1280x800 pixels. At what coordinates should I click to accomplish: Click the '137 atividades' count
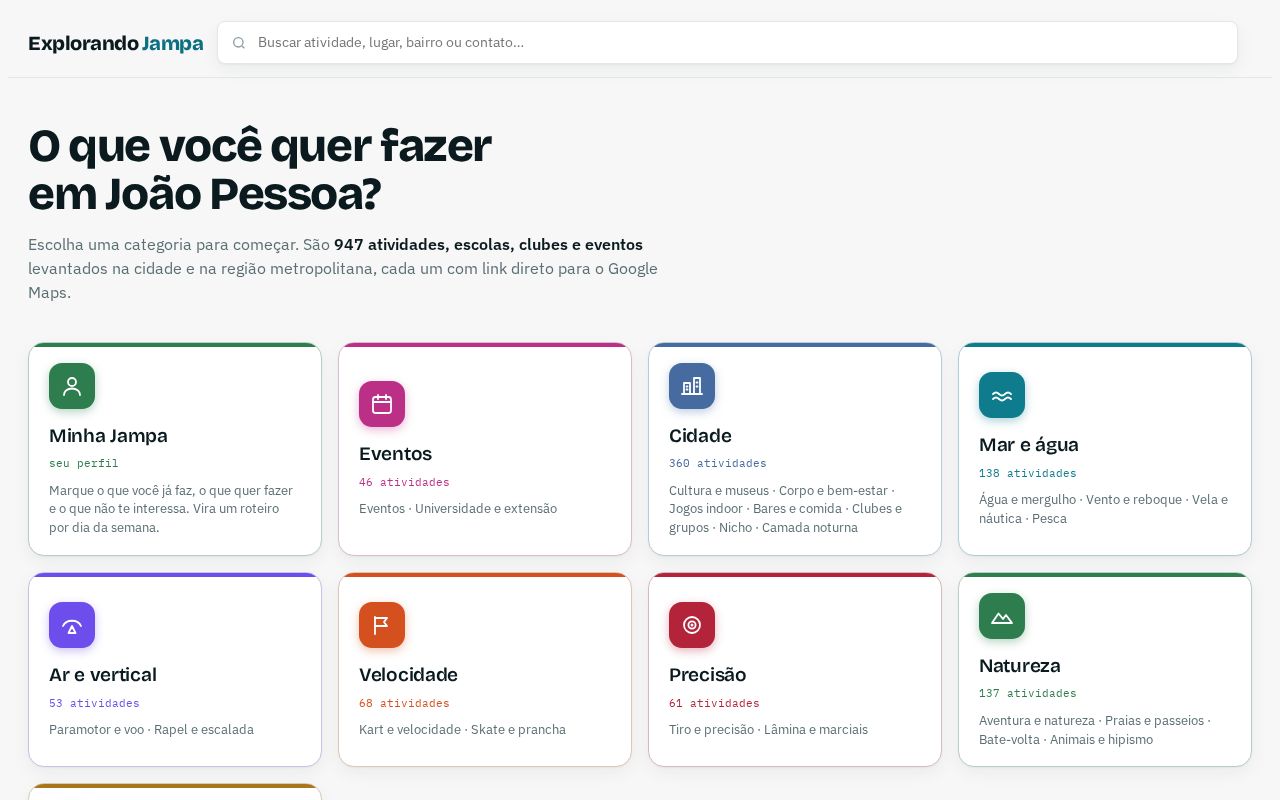click(1028, 694)
